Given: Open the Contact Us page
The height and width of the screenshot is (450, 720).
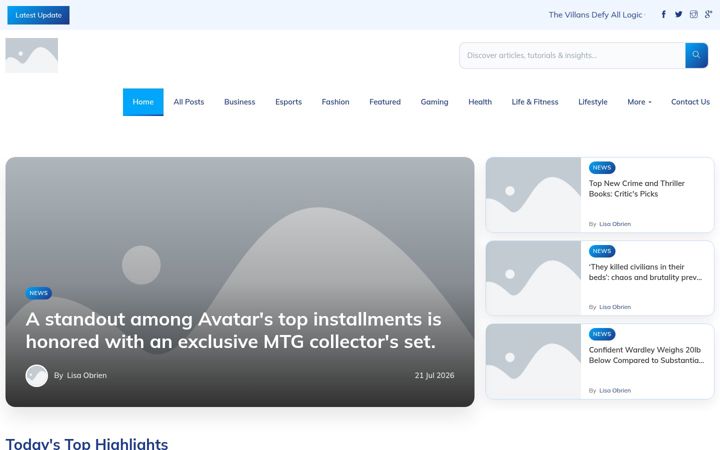Looking at the screenshot, I should coord(690,102).
